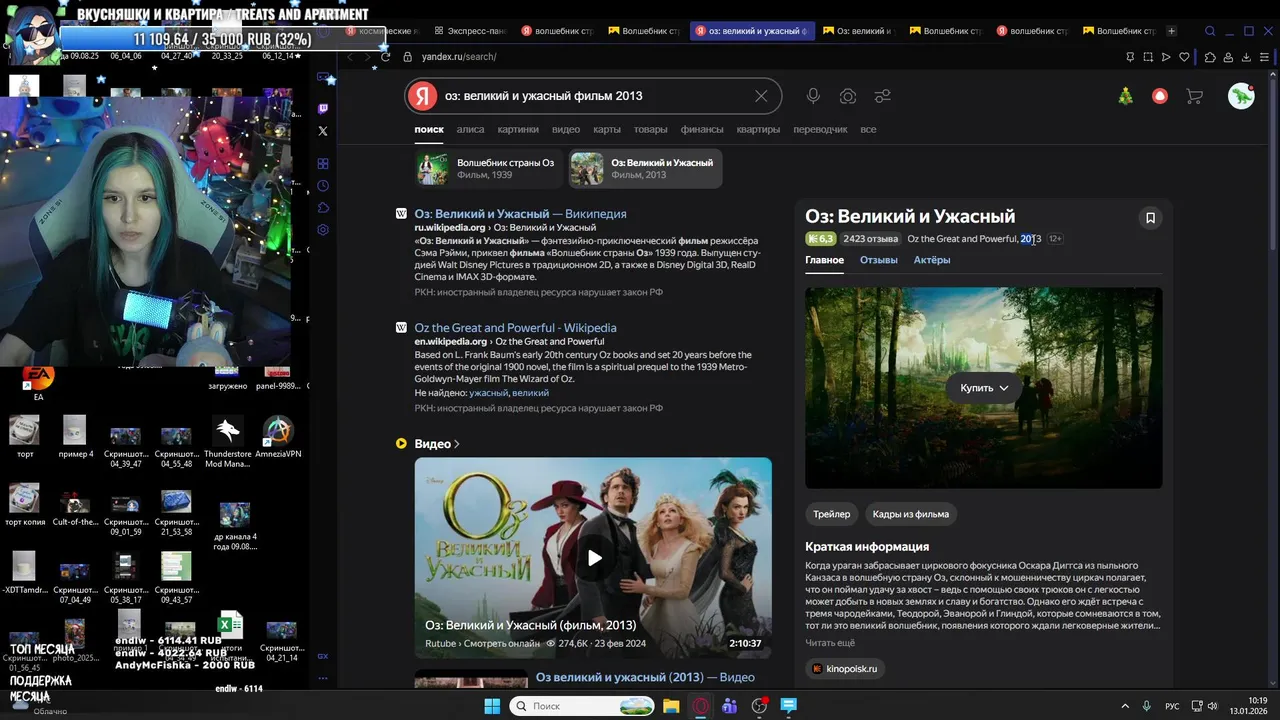
Task: Open browser extensions cube icon
Action: [1210, 57]
